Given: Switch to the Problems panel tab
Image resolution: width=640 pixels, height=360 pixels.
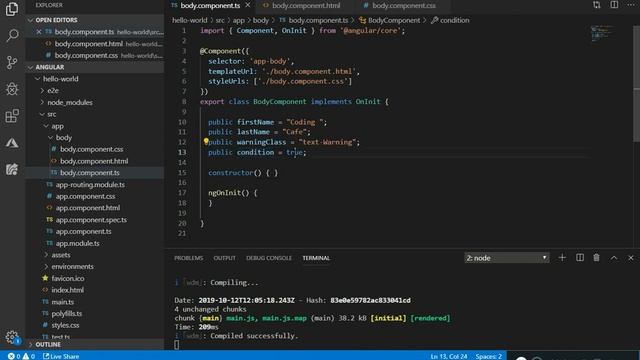Looking at the screenshot, I should tap(189, 258).
